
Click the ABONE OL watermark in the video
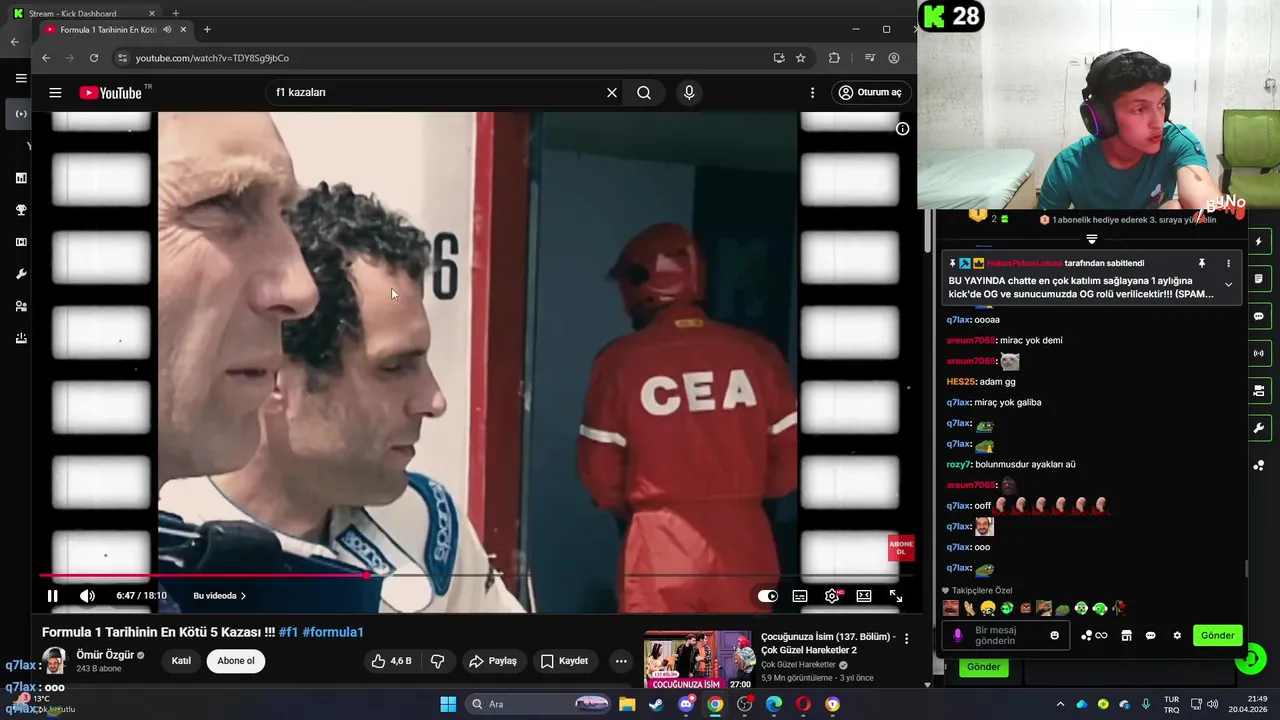pyautogui.click(x=900, y=548)
